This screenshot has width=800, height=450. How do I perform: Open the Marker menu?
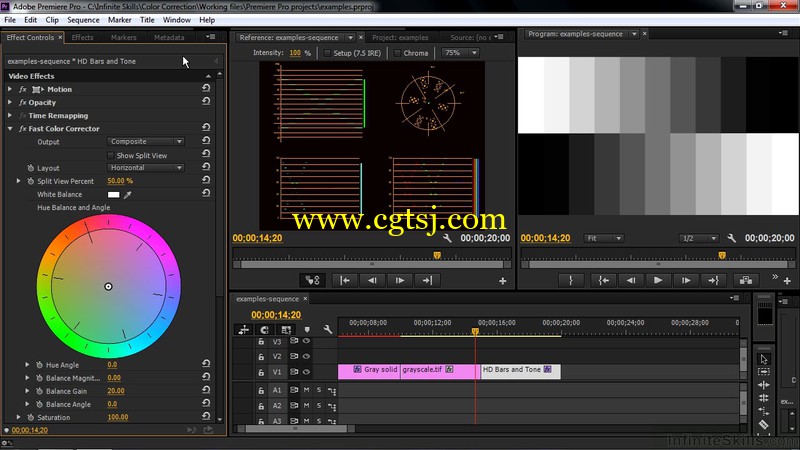point(119,20)
